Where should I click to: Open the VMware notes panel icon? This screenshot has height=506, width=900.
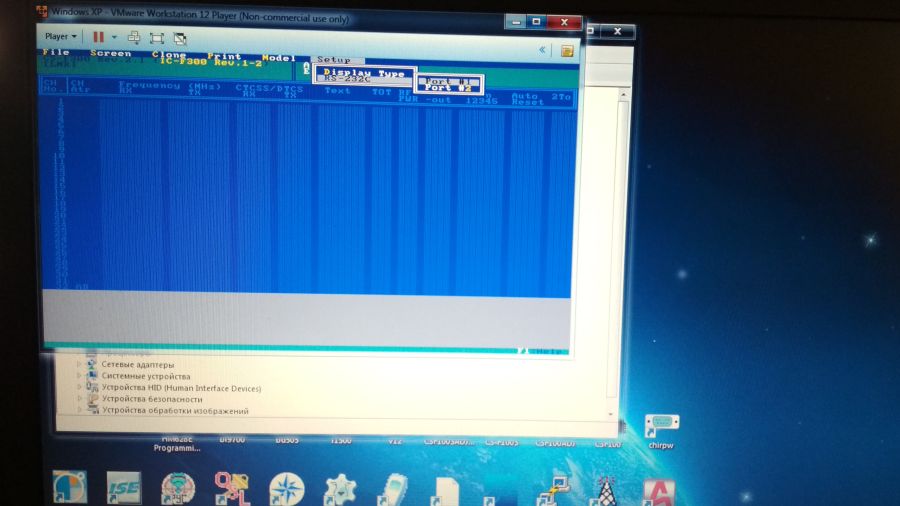pyautogui.click(x=567, y=49)
